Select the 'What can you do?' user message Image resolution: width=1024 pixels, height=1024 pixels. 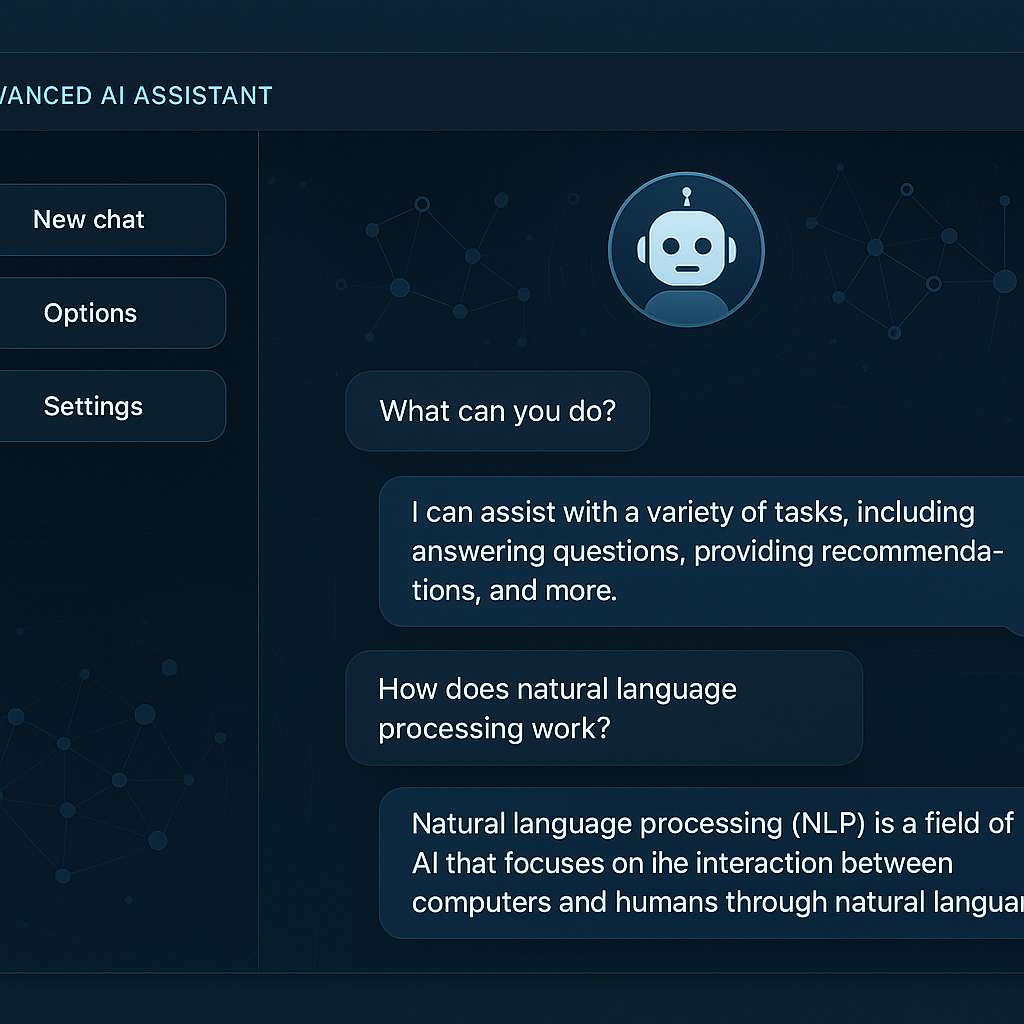tap(497, 411)
